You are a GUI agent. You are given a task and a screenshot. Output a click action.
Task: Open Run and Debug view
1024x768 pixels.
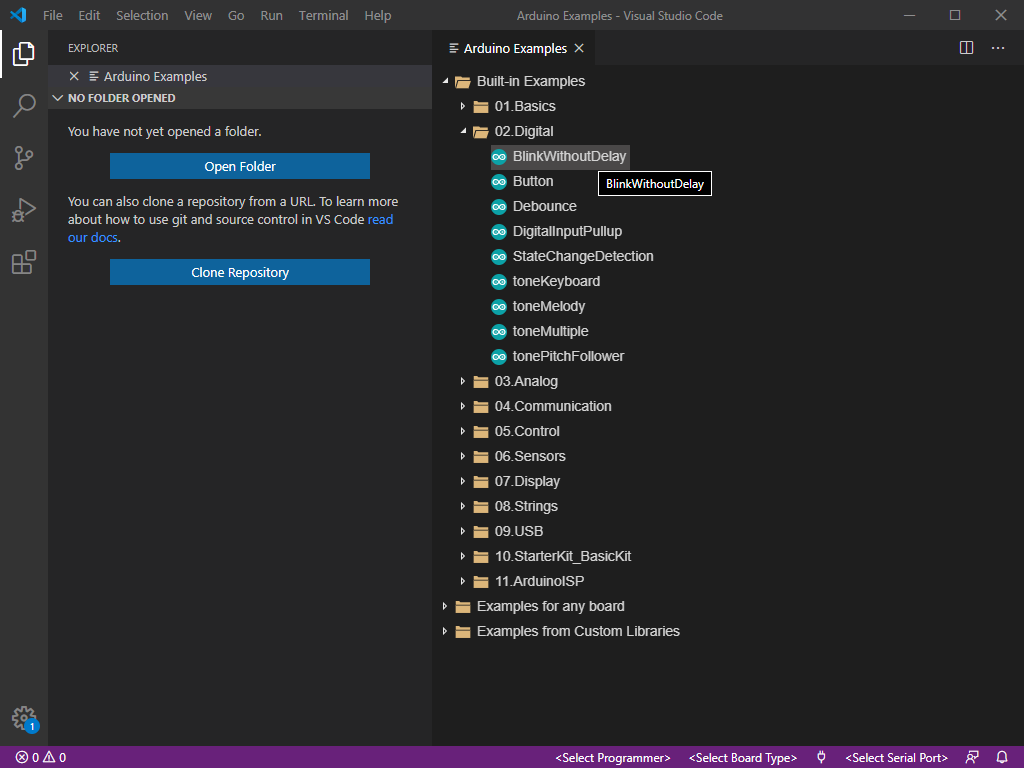(x=24, y=210)
